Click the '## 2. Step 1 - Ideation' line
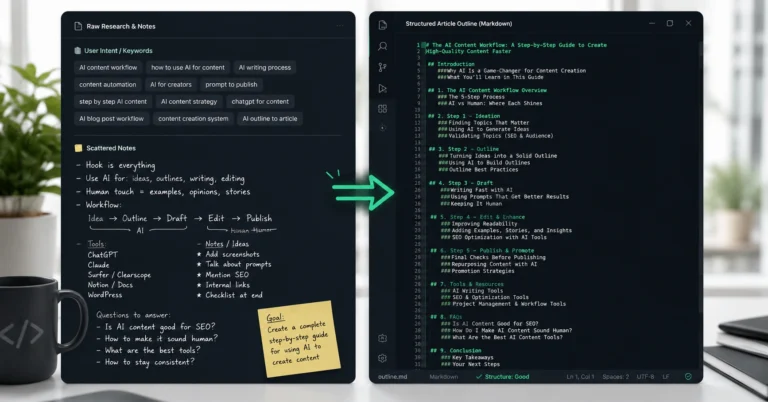Screen dimensions: 768x402 [464, 116]
